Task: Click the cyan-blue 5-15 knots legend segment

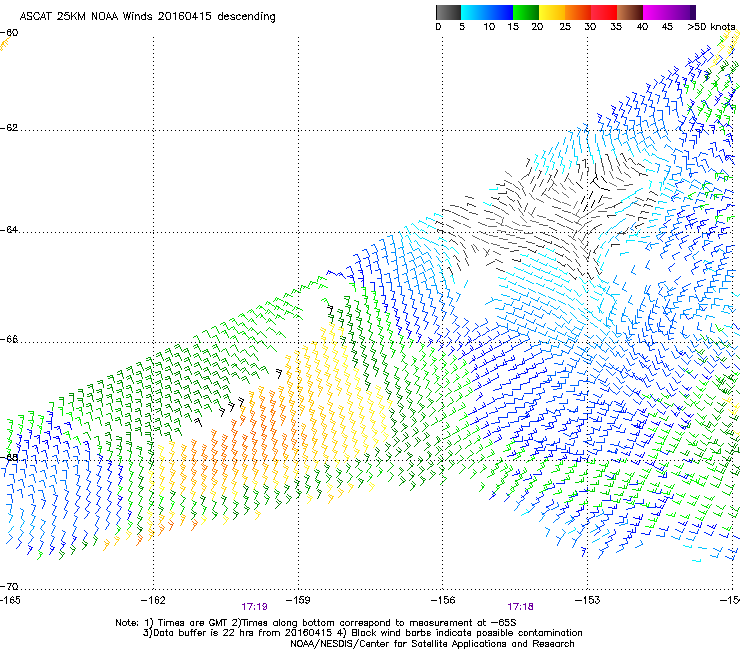Action: 487,12
